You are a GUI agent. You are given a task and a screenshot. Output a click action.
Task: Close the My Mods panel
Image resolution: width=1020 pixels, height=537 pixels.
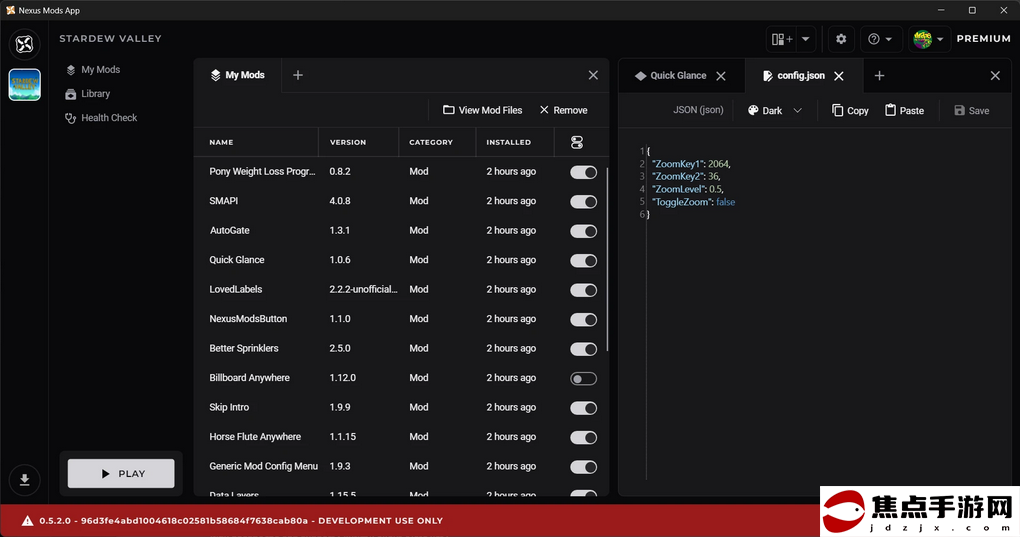click(x=593, y=75)
